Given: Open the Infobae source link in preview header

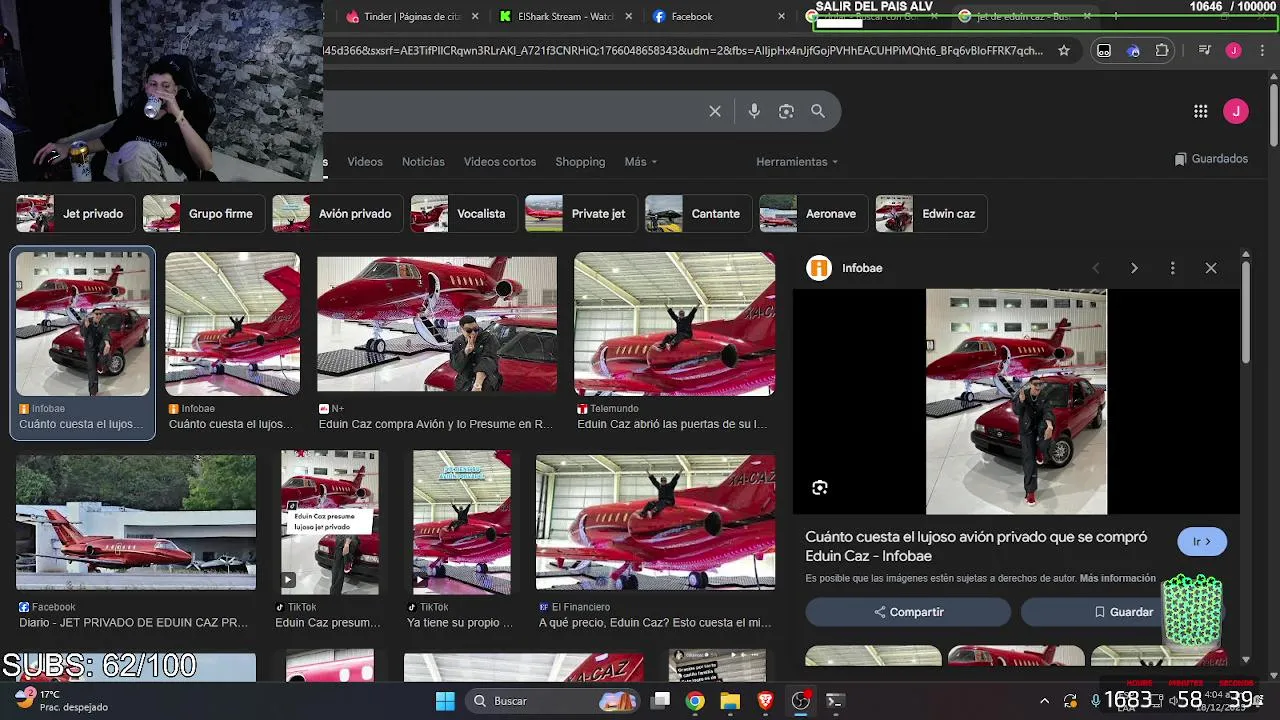Looking at the screenshot, I should [844, 268].
